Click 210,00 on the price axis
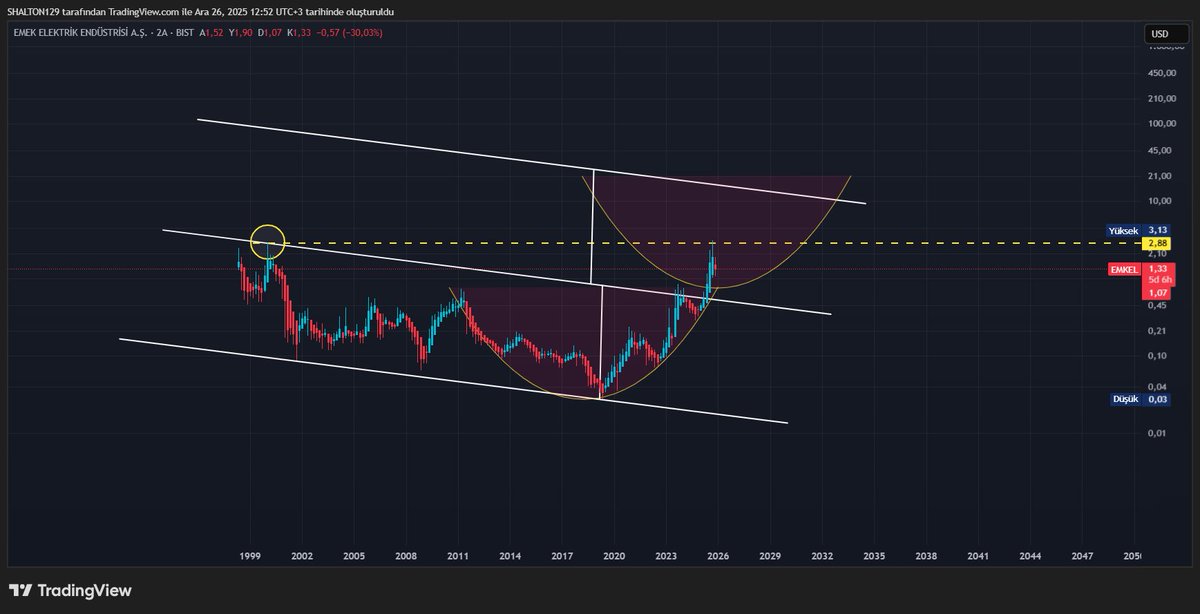The height and width of the screenshot is (614, 1200). [1162, 99]
